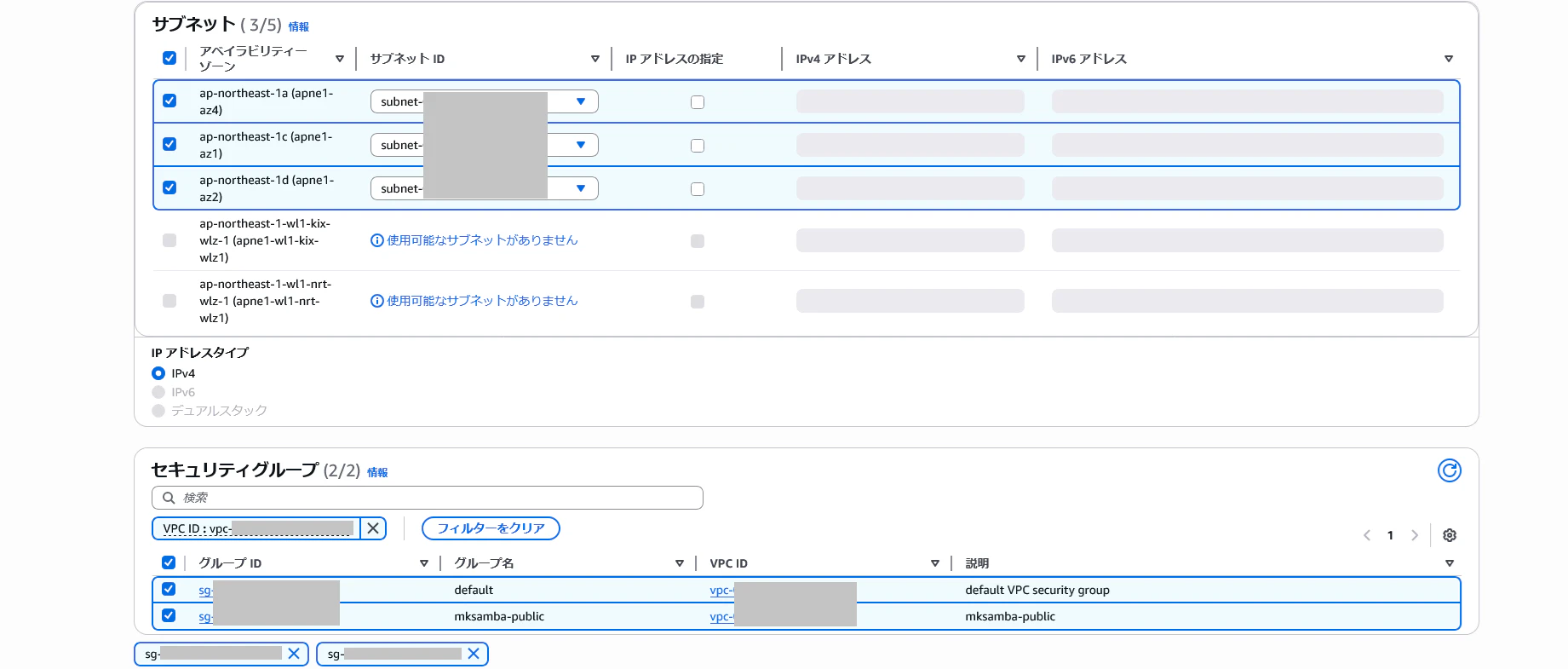Open VPC link in mksamba-public row
This screenshot has height=669, width=1568.
(721, 616)
